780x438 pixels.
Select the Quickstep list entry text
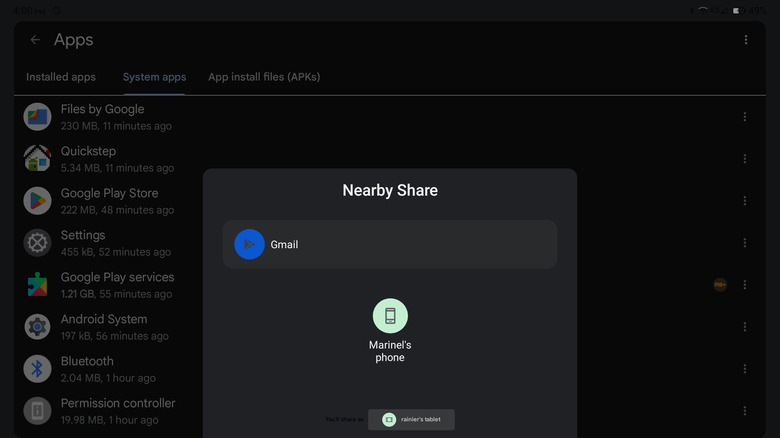point(88,151)
